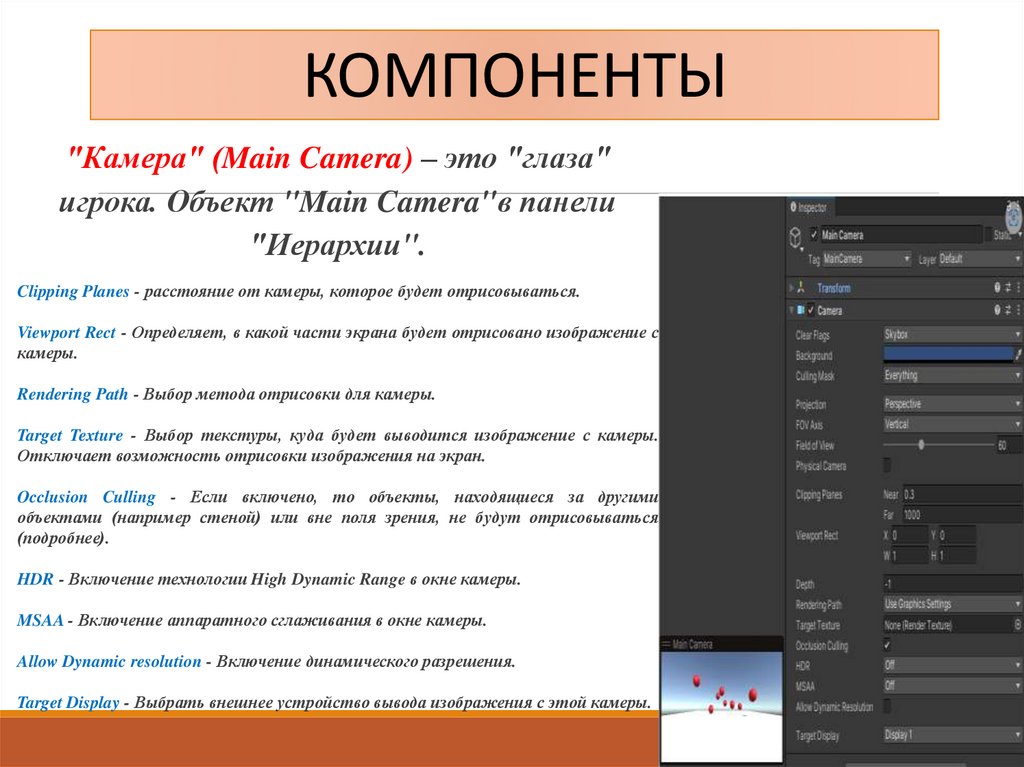Click the Occlusion Culling blue term
1024x767 pixels.
[x=86, y=497]
